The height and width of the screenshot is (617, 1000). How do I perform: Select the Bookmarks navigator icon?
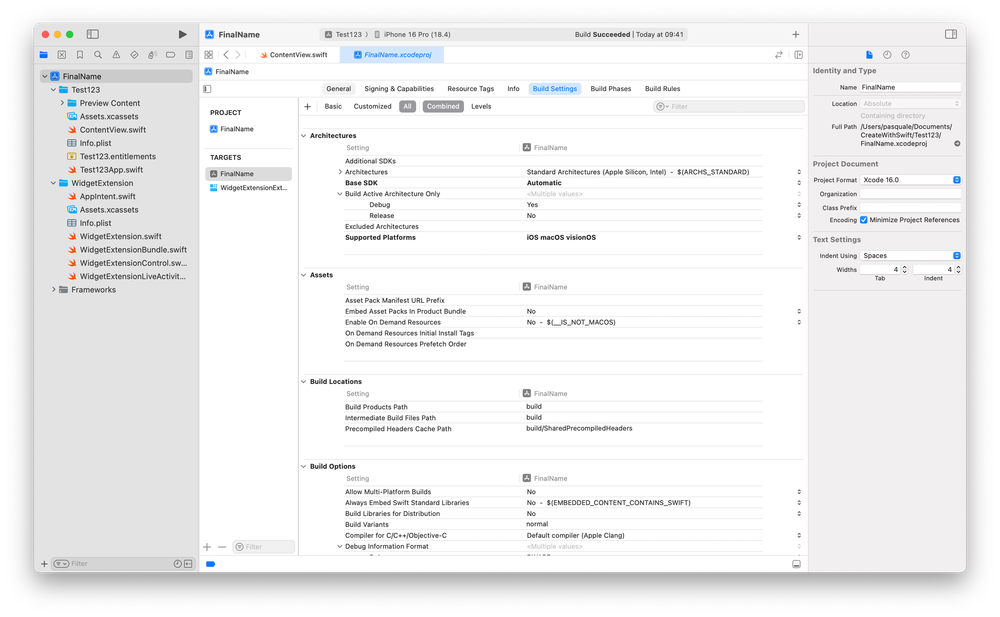pyautogui.click(x=80, y=55)
